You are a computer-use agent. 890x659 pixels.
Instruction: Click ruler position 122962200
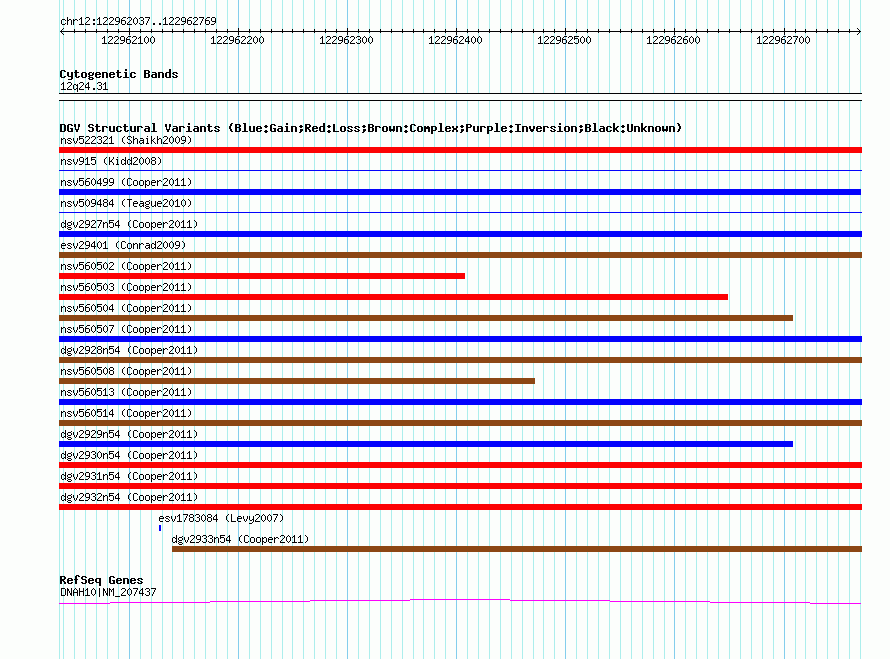pyautogui.click(x=237, y=40)
